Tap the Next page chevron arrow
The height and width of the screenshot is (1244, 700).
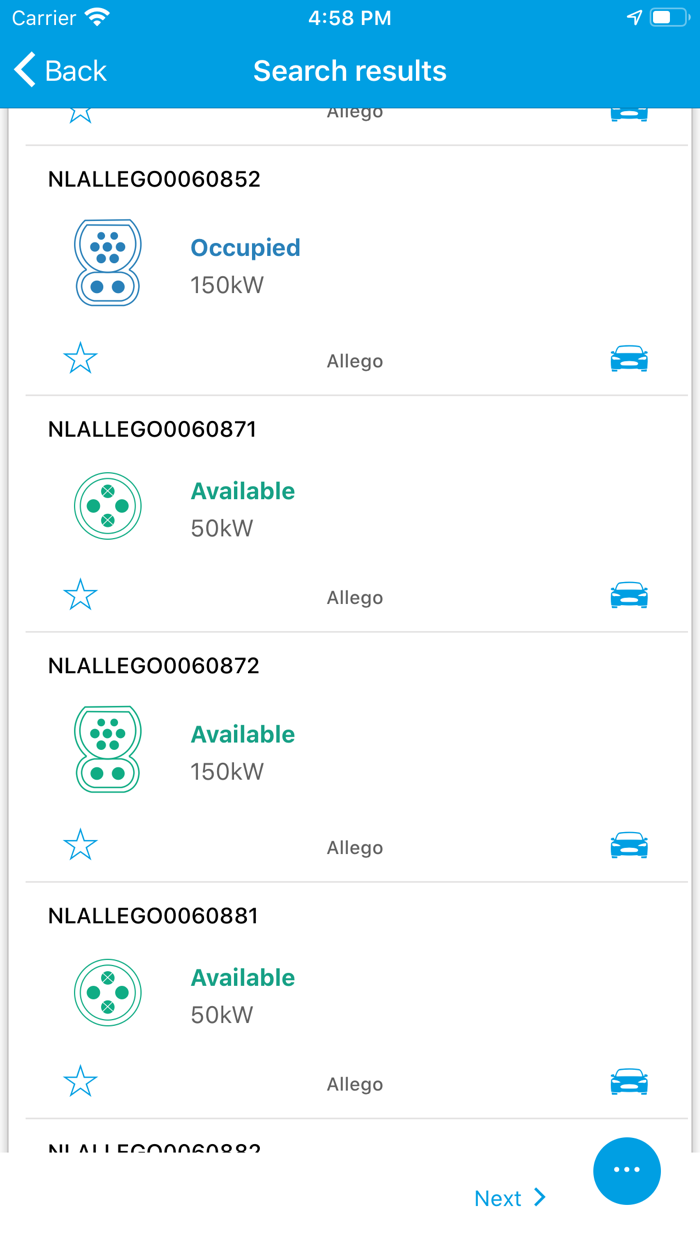(x=539, y=1197)
